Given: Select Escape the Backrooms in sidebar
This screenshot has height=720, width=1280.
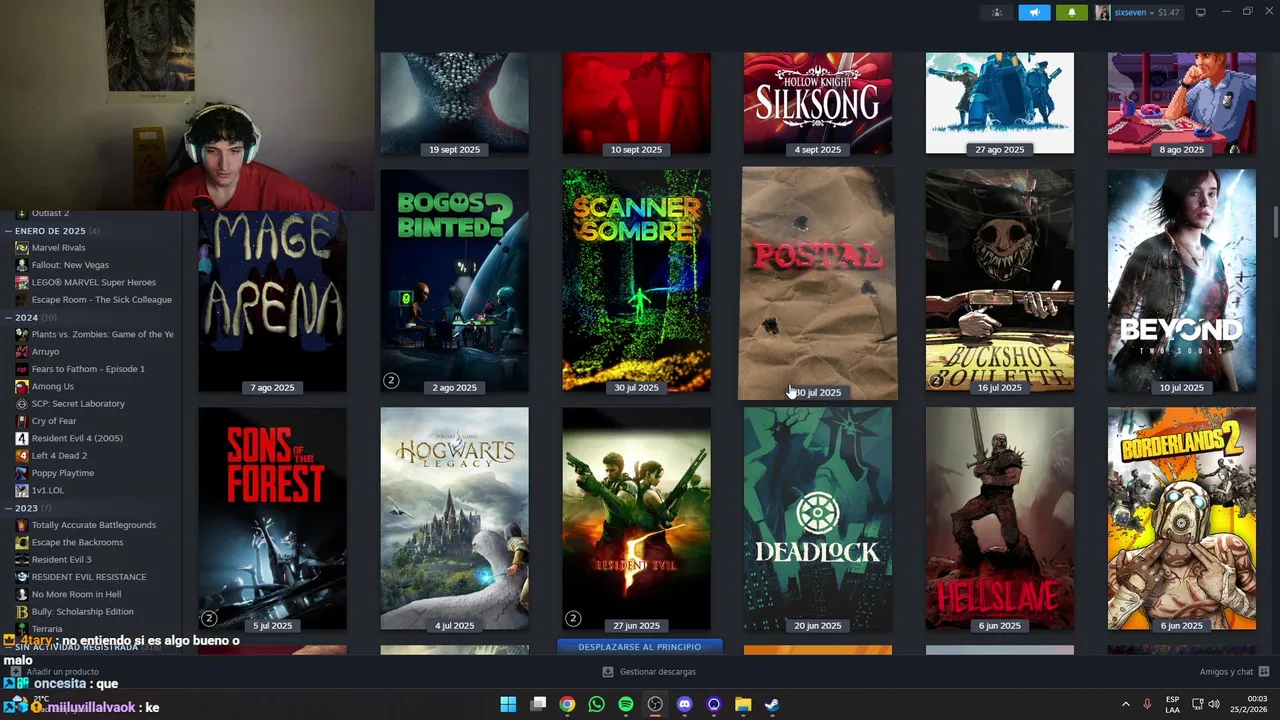Looking at the screenshot, I should coord(77,542).
